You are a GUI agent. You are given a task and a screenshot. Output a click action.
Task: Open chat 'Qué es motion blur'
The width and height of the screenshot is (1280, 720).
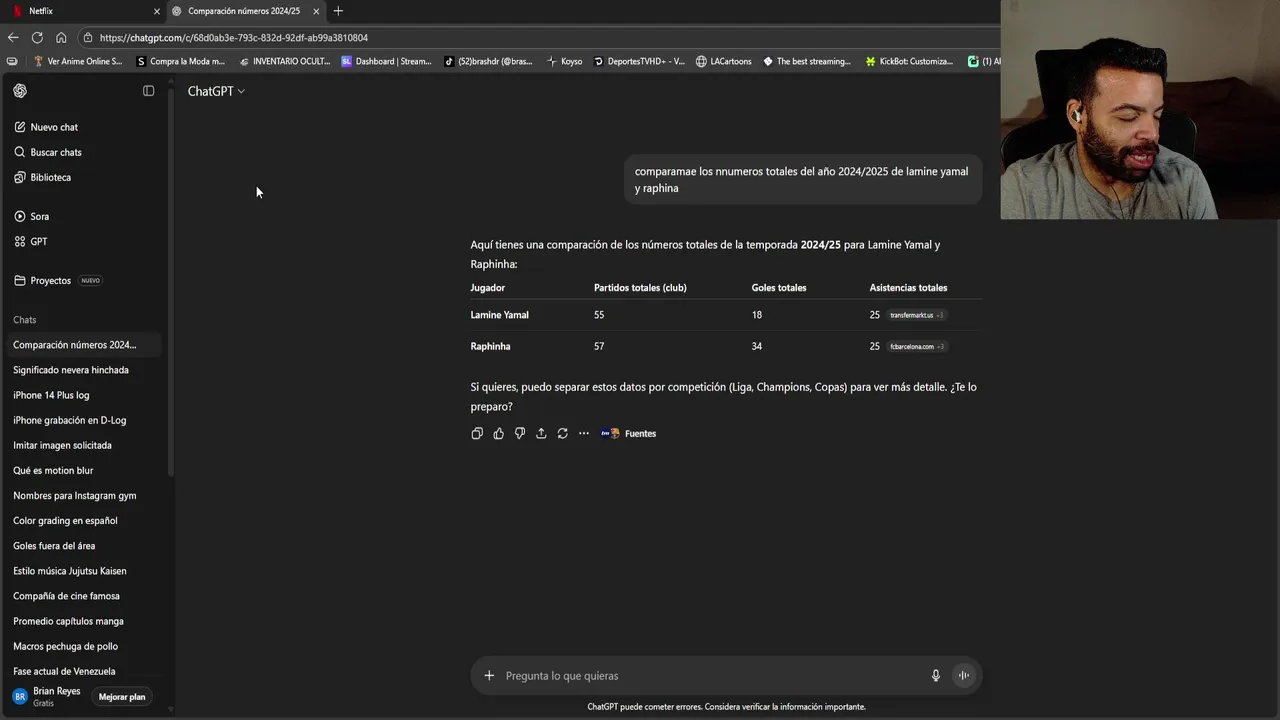[x=53, y=470]
